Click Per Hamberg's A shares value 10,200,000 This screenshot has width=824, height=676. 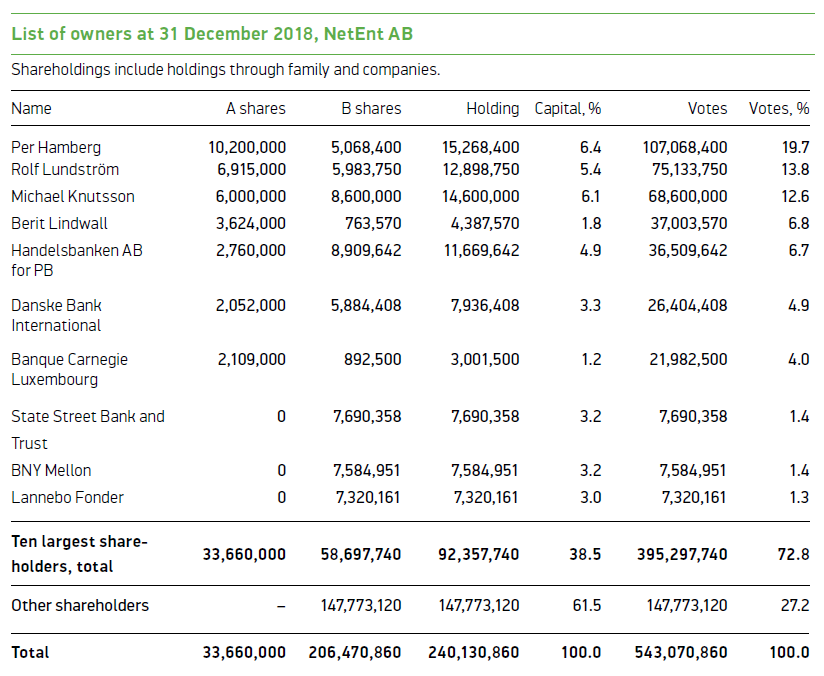pyautogui.click(x=247, y=148)
